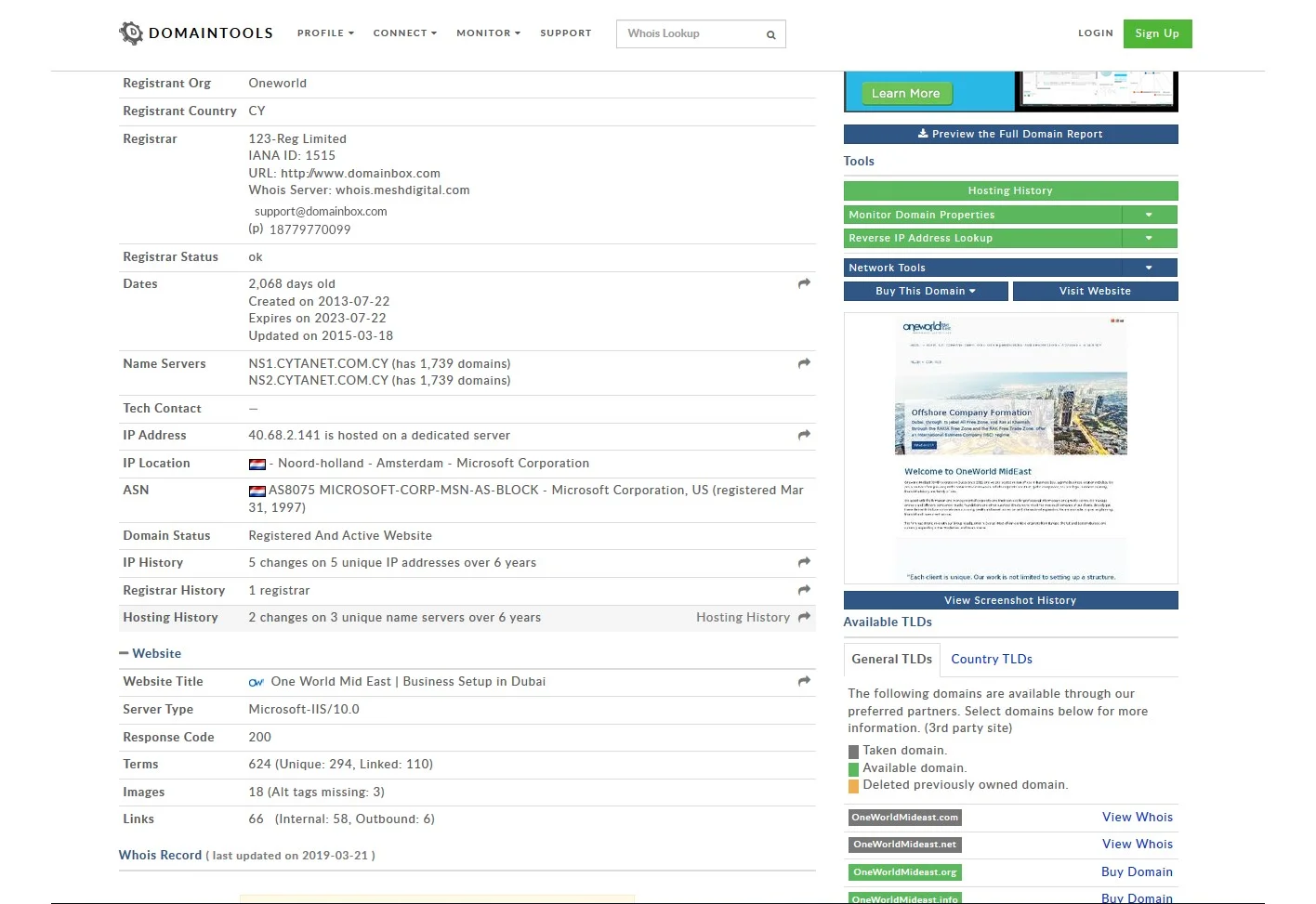Select the Tools heading
Viewport: 1316px width, 904px height.
point(859,161)
